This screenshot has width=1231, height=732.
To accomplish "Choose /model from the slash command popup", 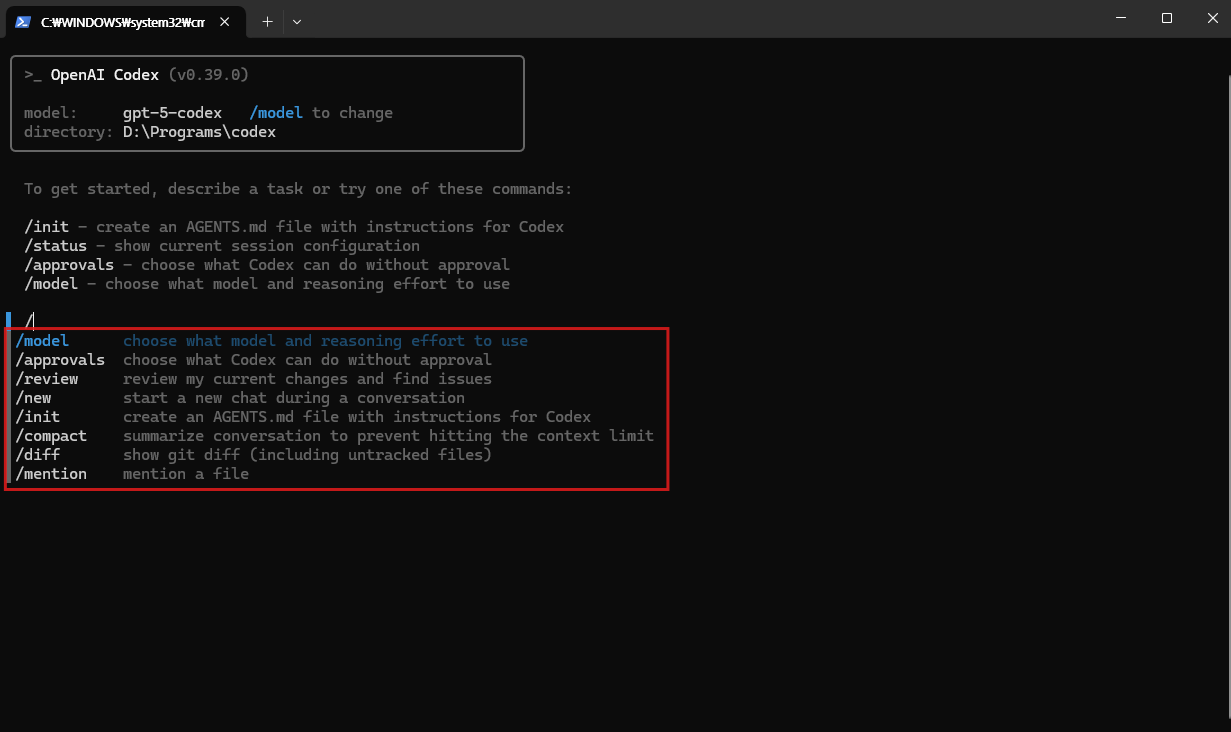I will pos(42,341).
